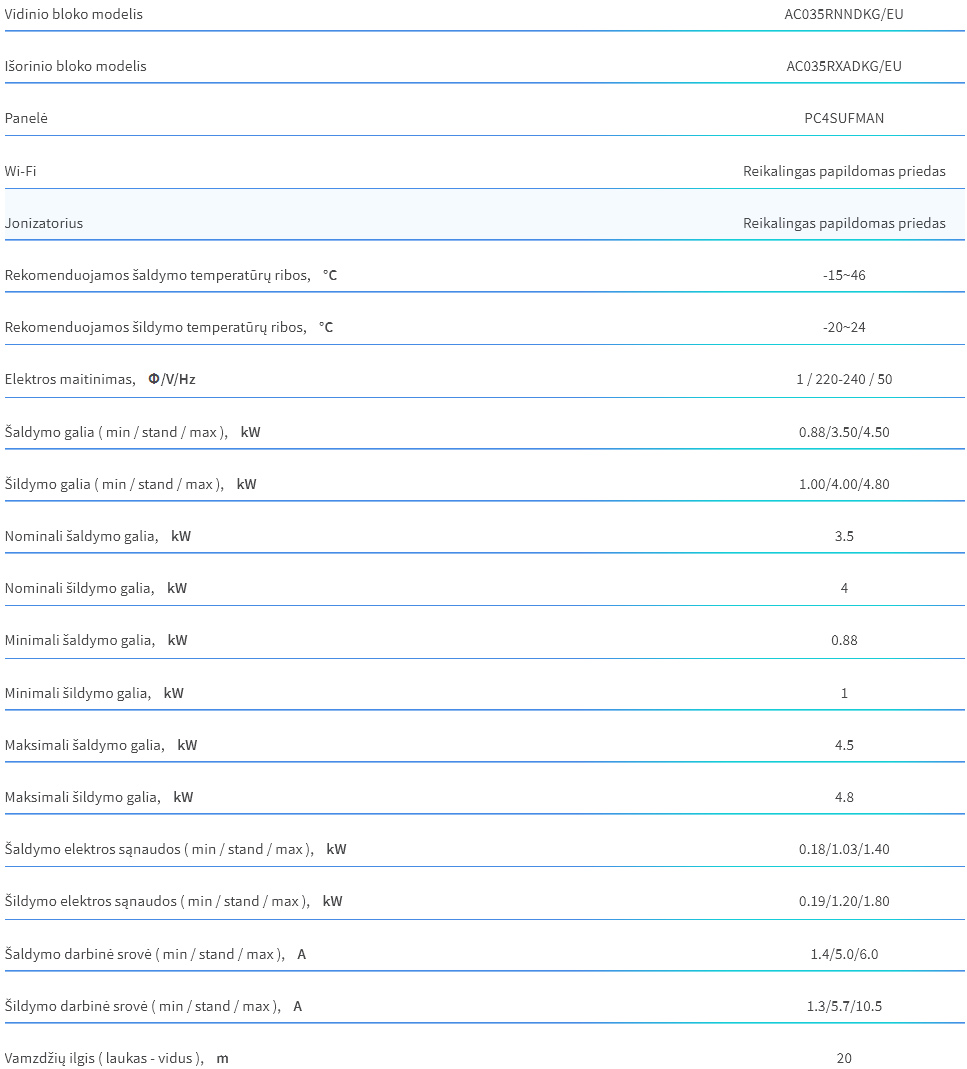Click the Wi-Fi row label

(20, 170)
